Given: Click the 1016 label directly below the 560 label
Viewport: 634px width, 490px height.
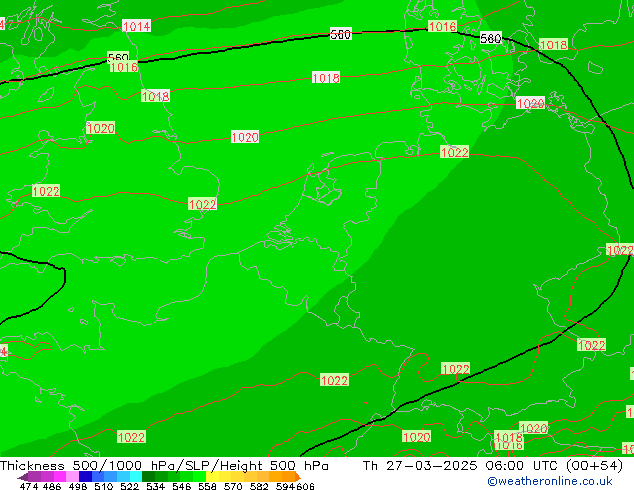Looking at the screenshot, I should (x=124, y=67).
